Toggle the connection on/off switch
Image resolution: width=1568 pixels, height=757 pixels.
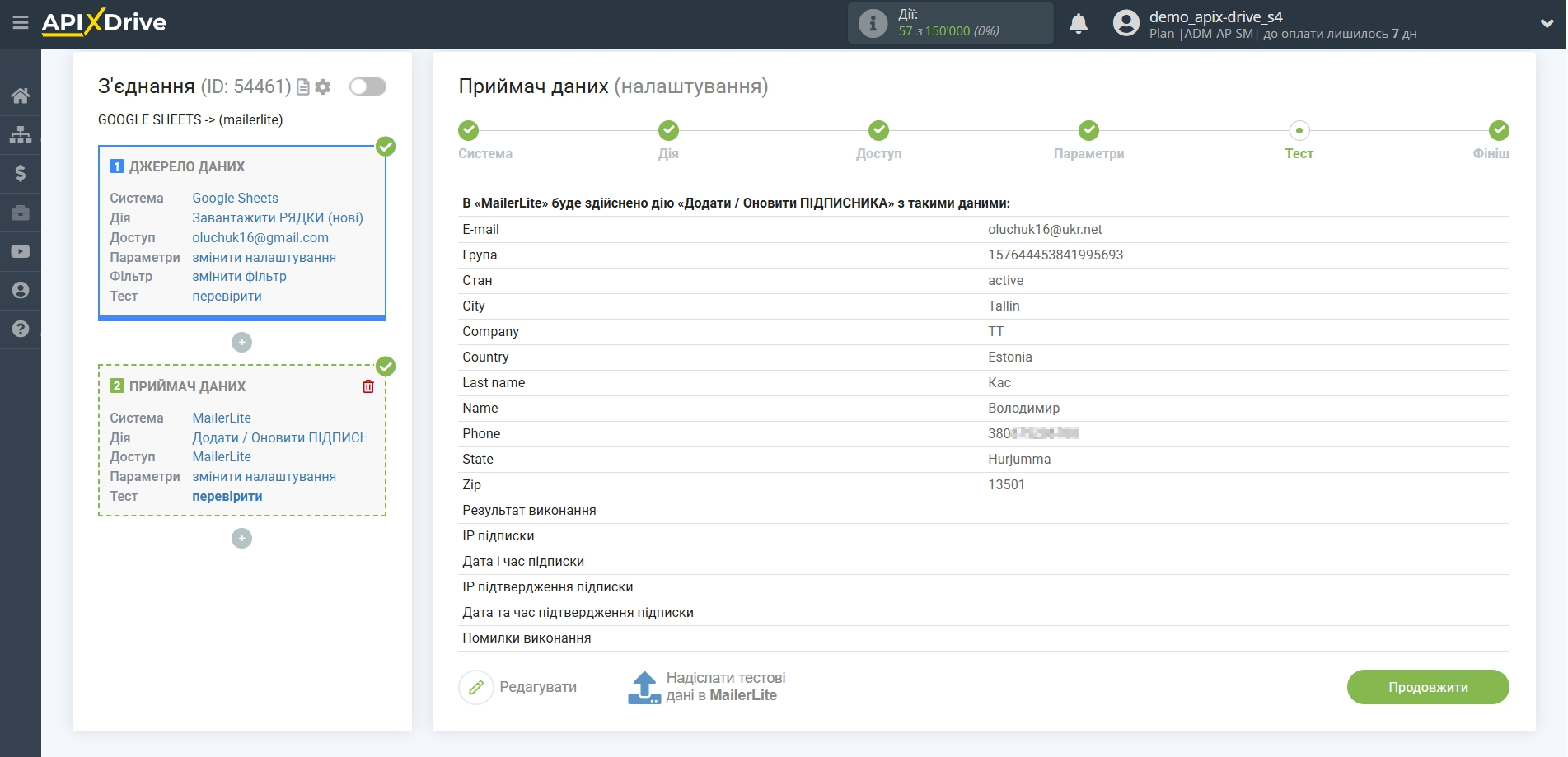[367, 86]
